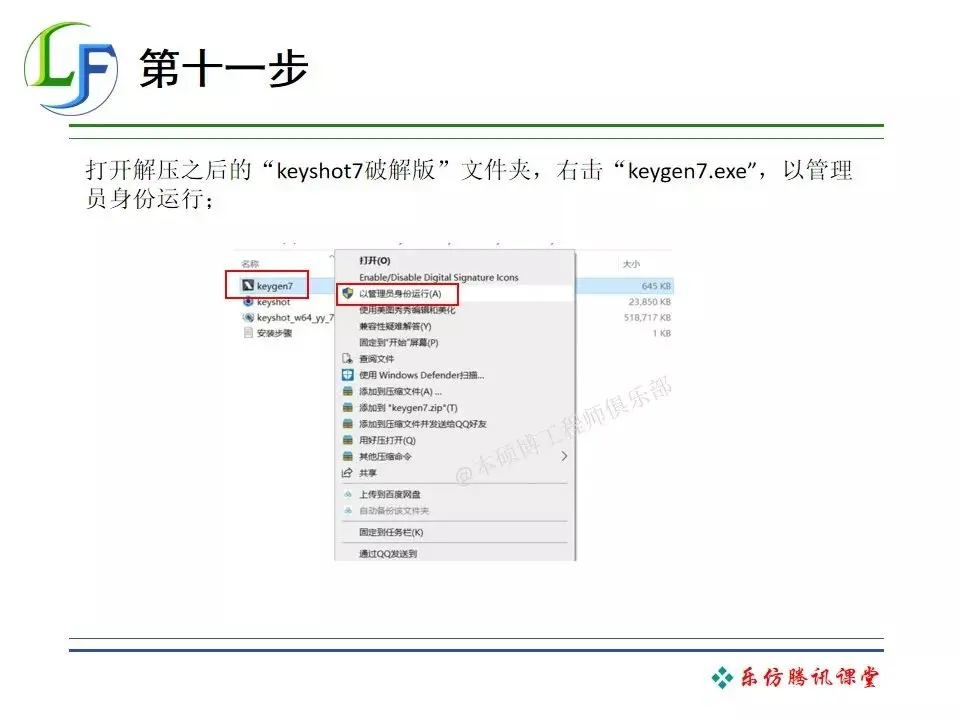Select 固定到"开始"屏幕(P) menu entry
Image resolution: width=960 pixels, height=720 pixels.
399,342
